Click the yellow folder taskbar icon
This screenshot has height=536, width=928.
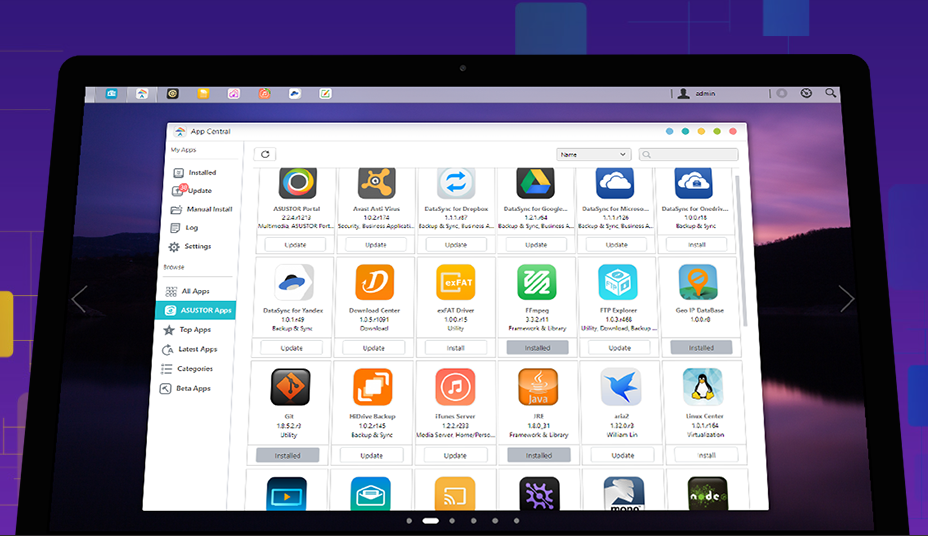tap(203, 93)
